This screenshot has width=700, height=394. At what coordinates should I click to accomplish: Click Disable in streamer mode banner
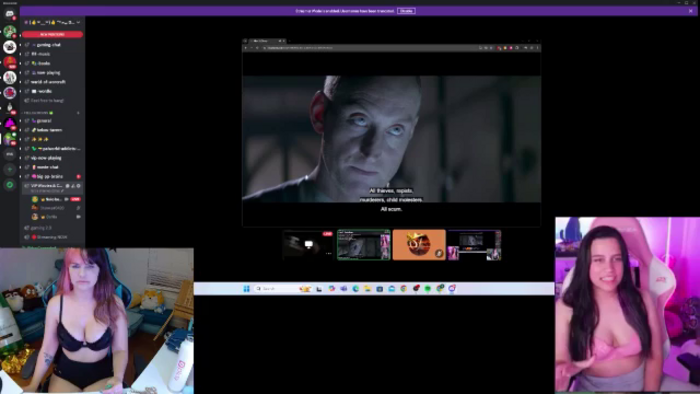[x=406, y=11]
